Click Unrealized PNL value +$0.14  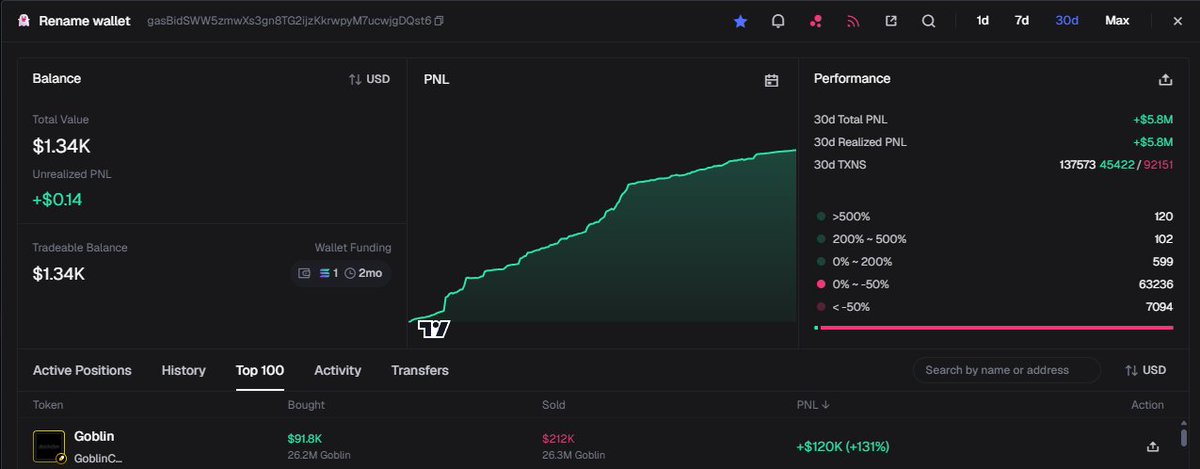point(58,200)
